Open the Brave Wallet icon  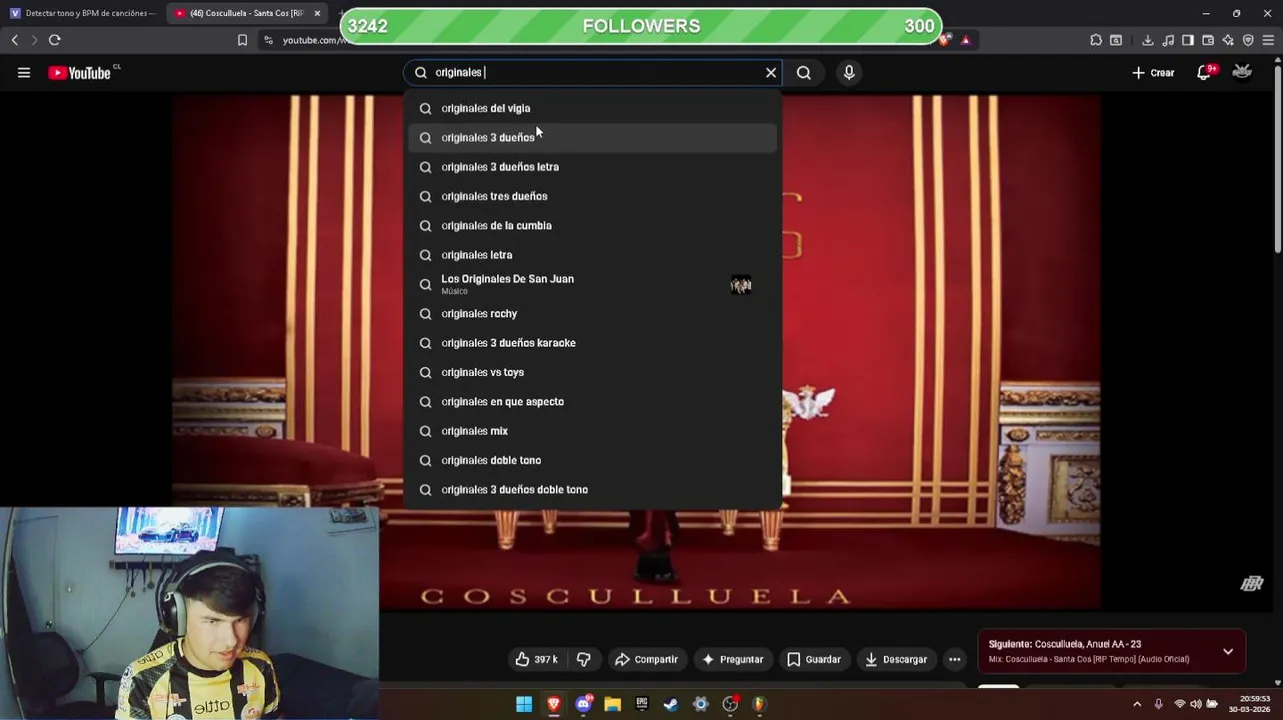1208,40
